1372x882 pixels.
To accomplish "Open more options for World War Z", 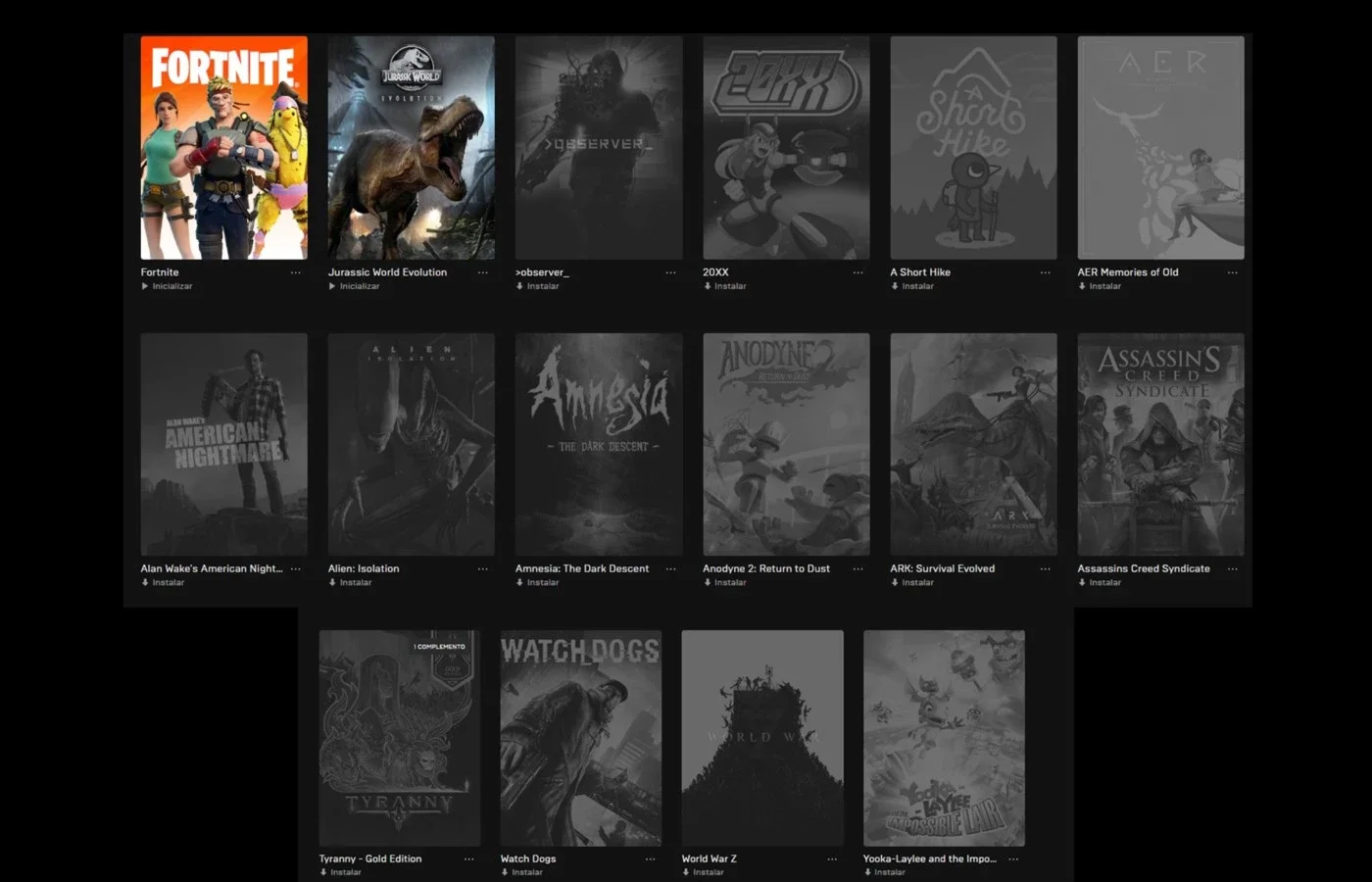I will [x=831, y=859].
